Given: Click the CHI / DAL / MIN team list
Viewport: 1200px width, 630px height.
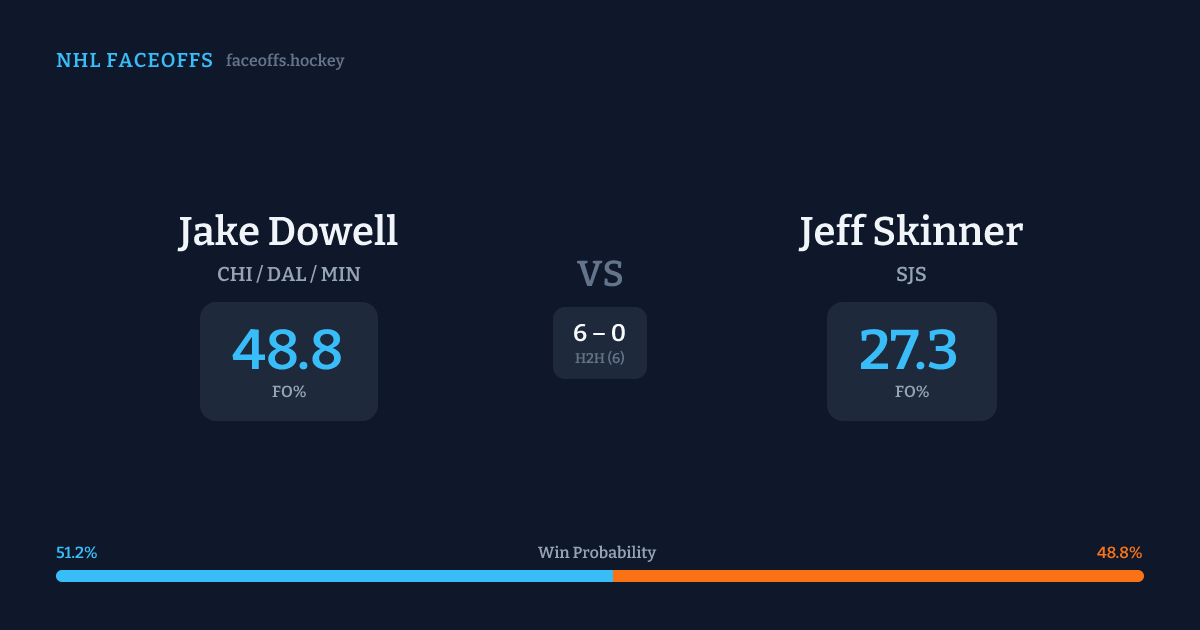Looking at the screenshot, I should (288, 274).
